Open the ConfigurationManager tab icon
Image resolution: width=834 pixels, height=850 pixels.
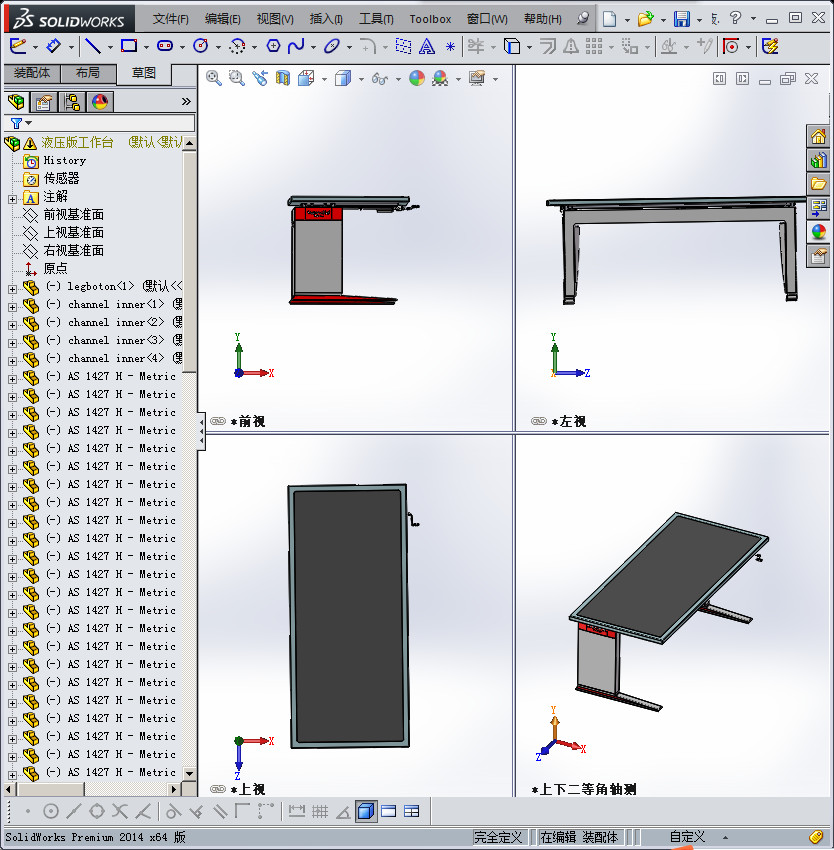pyautogui.click(x=72, y=102)
